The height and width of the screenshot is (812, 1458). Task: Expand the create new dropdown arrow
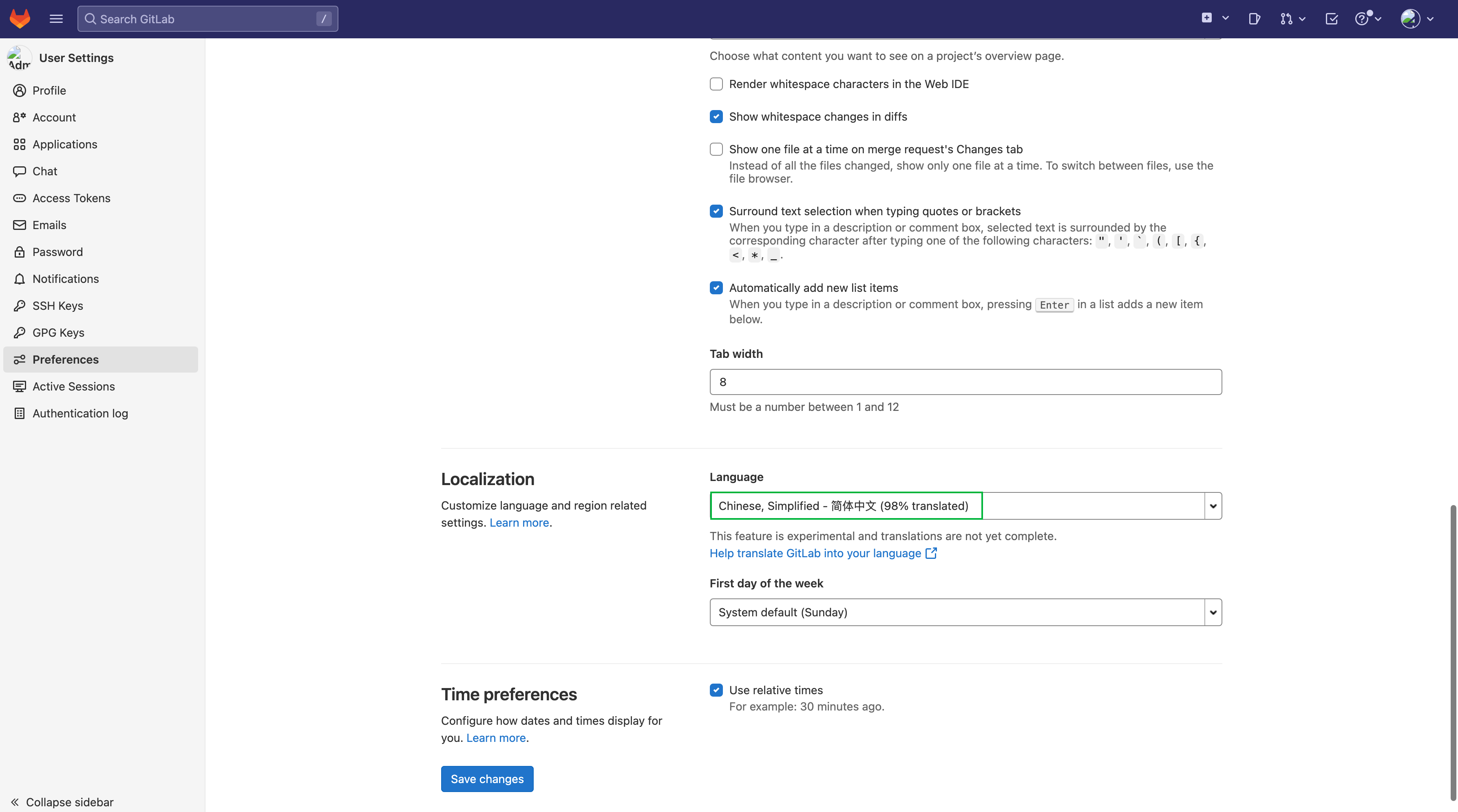[x=1225, y=18]
